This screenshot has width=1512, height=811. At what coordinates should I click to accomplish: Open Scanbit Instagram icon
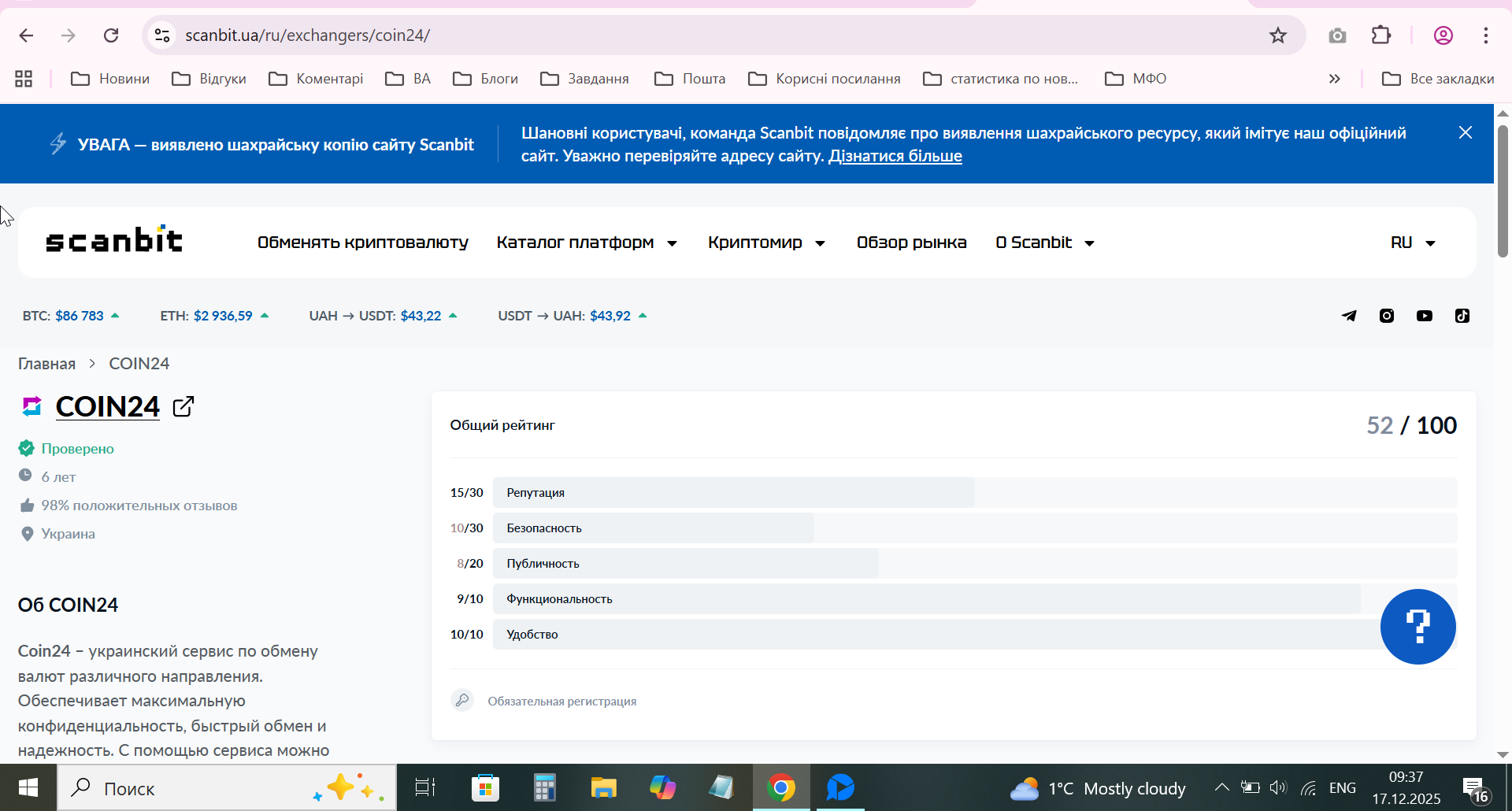click(x=1387, y=316)
